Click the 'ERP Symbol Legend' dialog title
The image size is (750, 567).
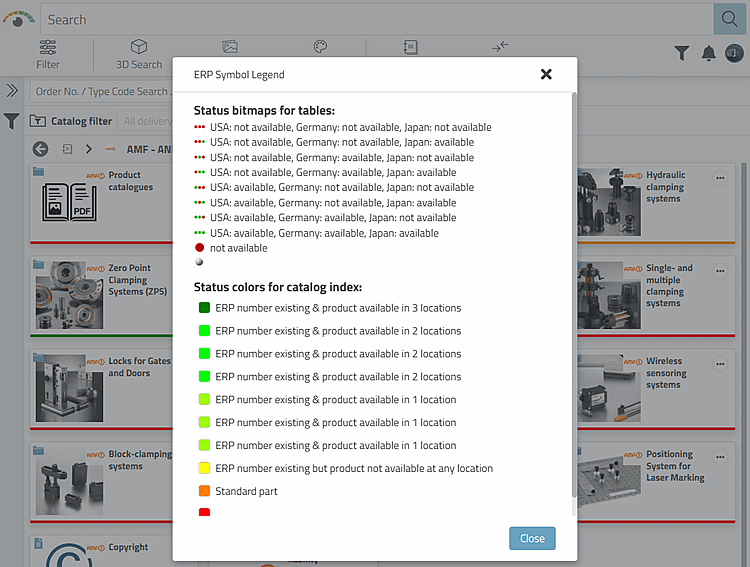click(x=239, y=75)
